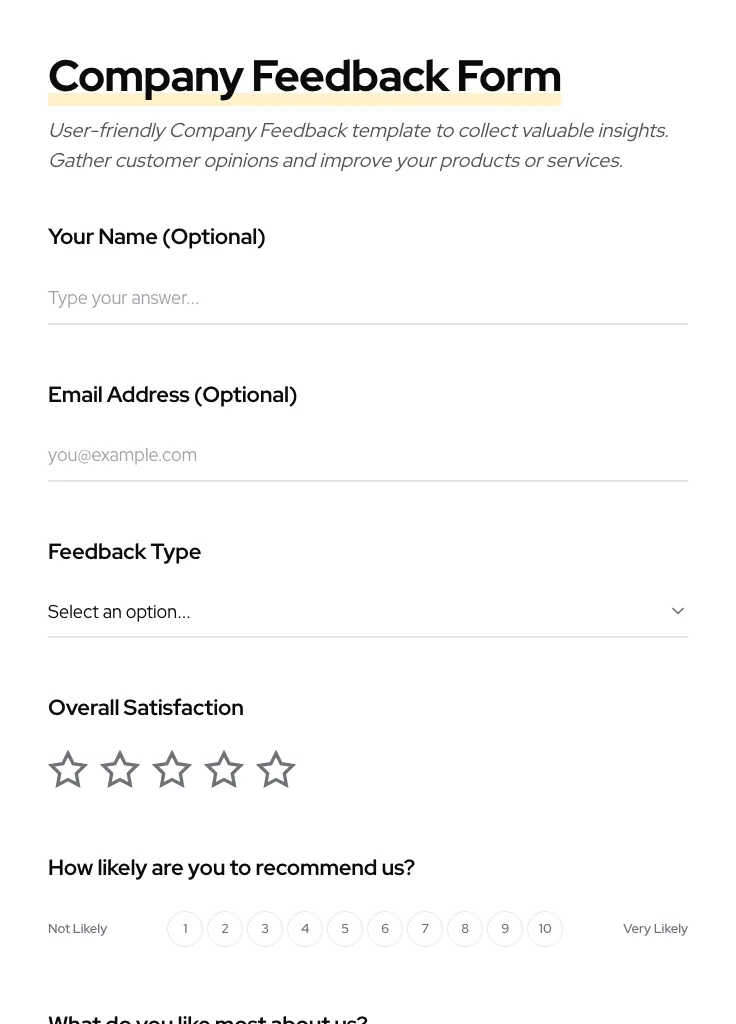Select 5 on likelihood scale

point(345,929)
